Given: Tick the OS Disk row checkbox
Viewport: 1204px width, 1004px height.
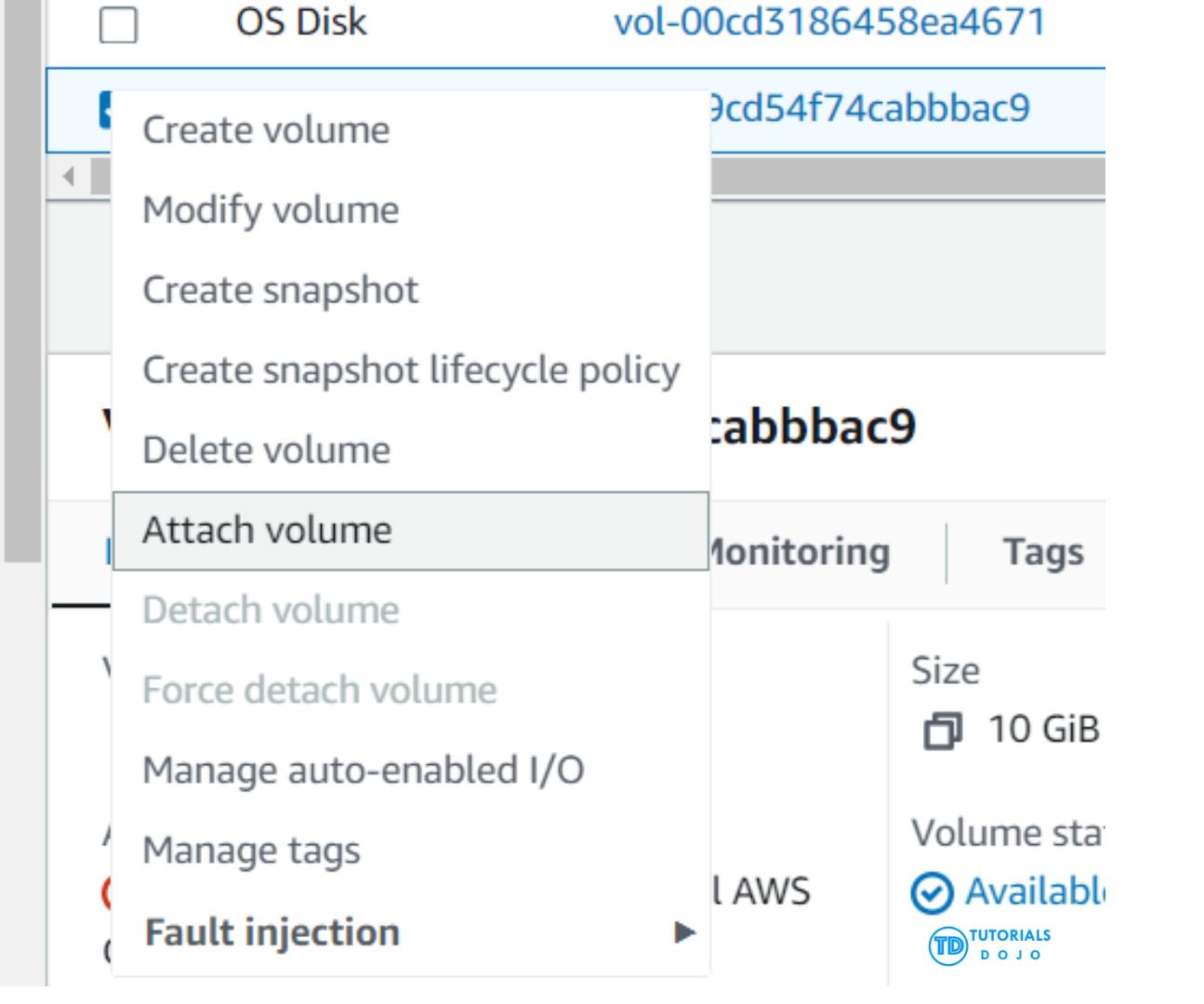Looking at the screenshot, I should [118, 24].
